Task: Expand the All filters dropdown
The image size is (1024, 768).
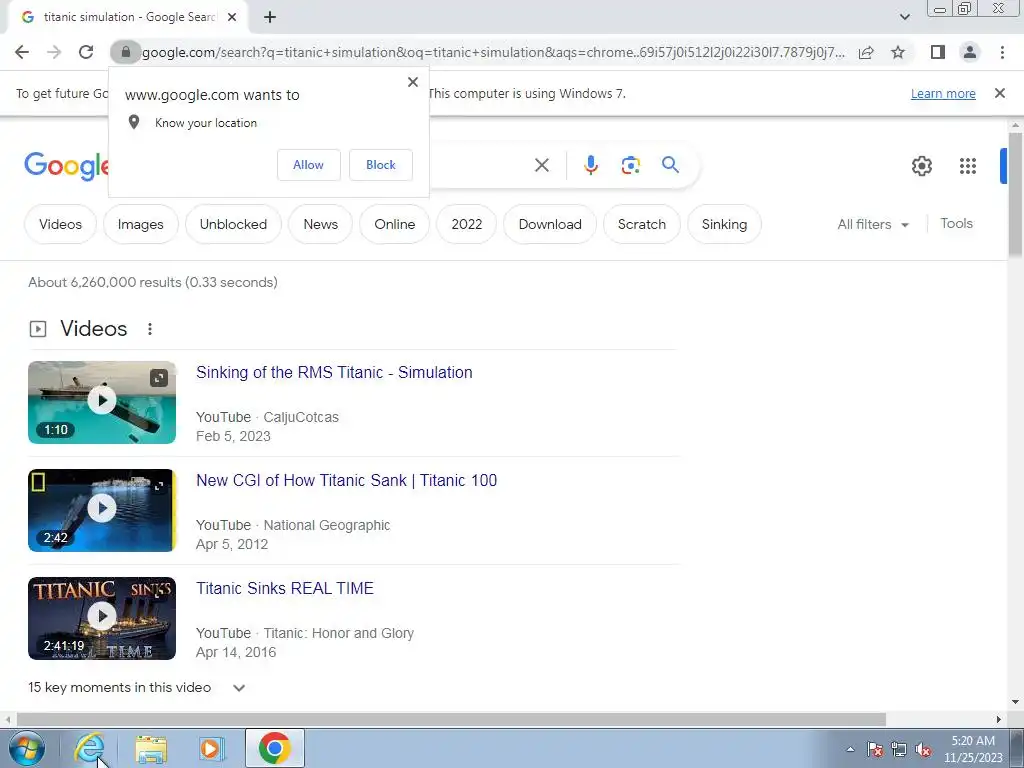Action: tap(873, 224)
